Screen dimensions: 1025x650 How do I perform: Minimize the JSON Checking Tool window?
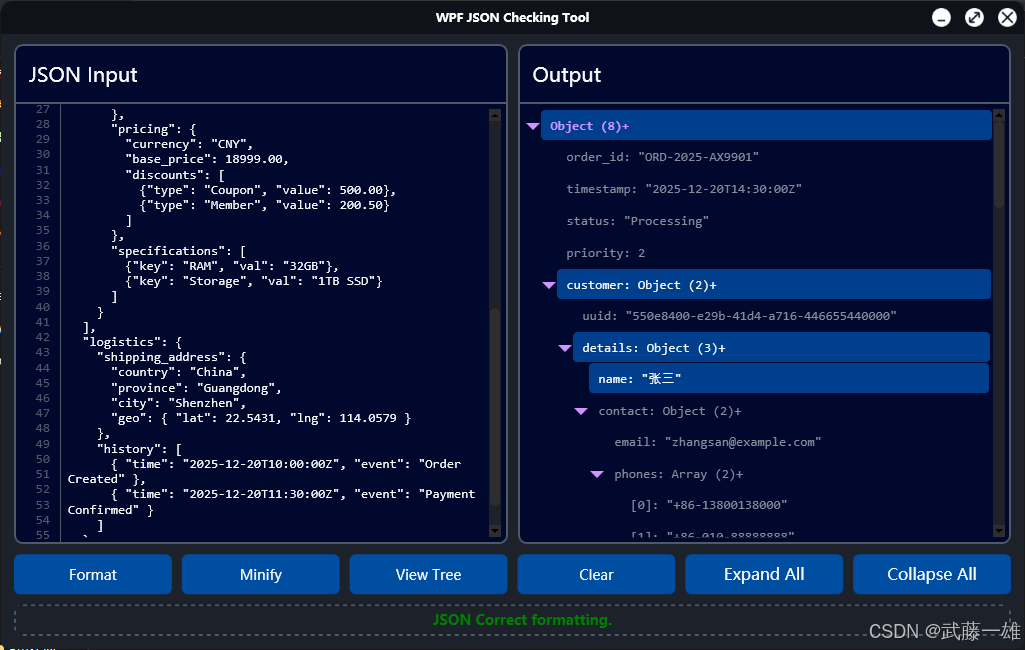[941, 18]
